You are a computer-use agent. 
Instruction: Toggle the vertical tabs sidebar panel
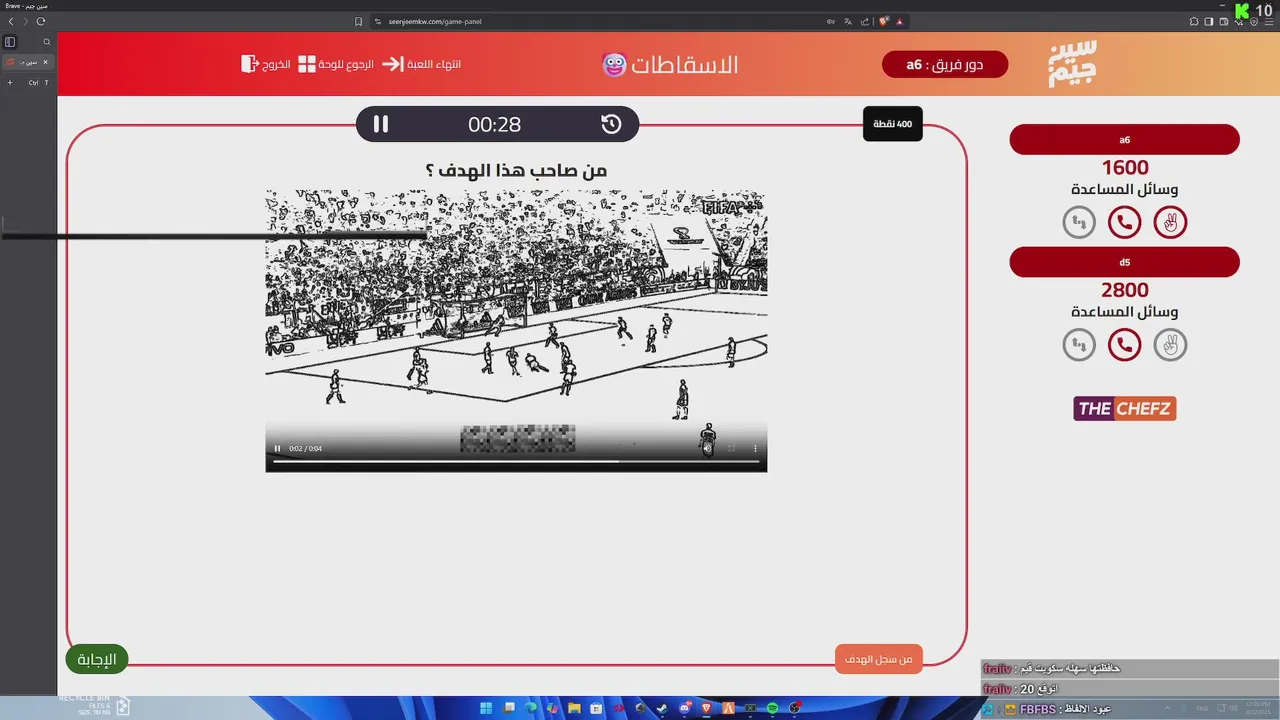coord(10,42)
